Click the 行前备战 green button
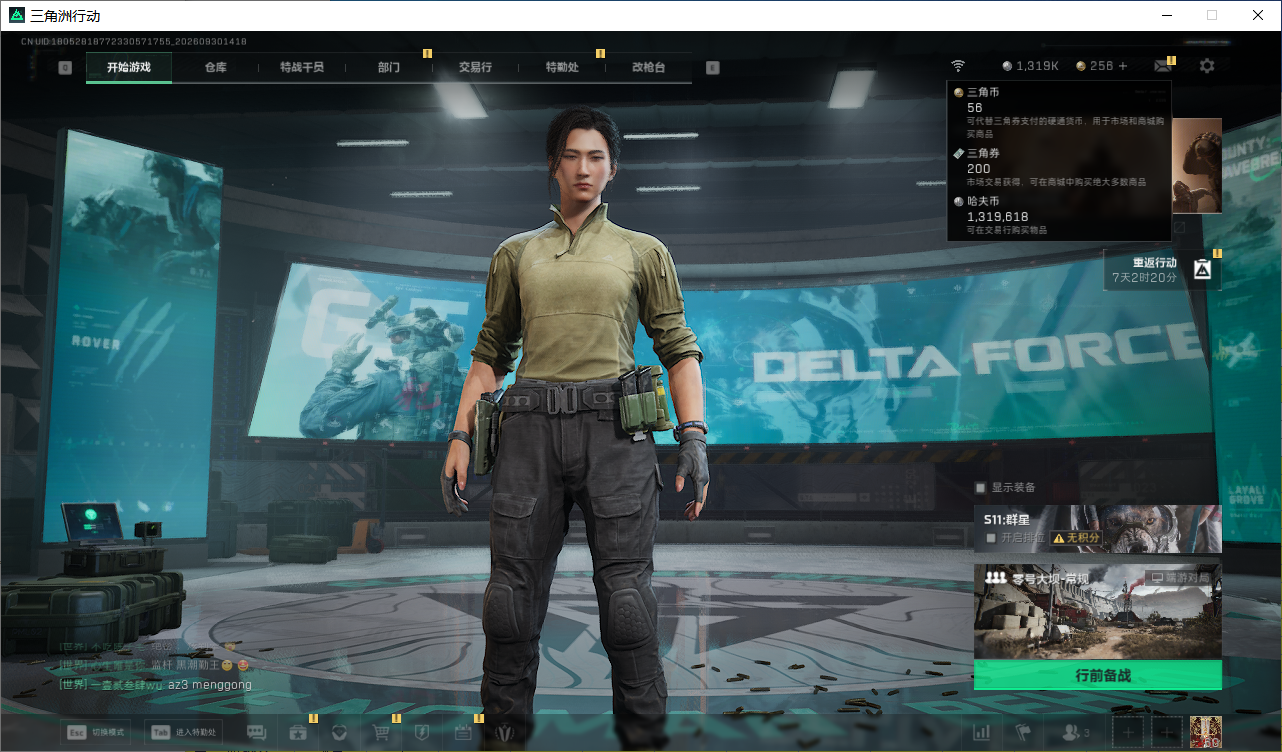Image resolution: width=1282 pixels, height=752 pixels. pos(1098,675)
